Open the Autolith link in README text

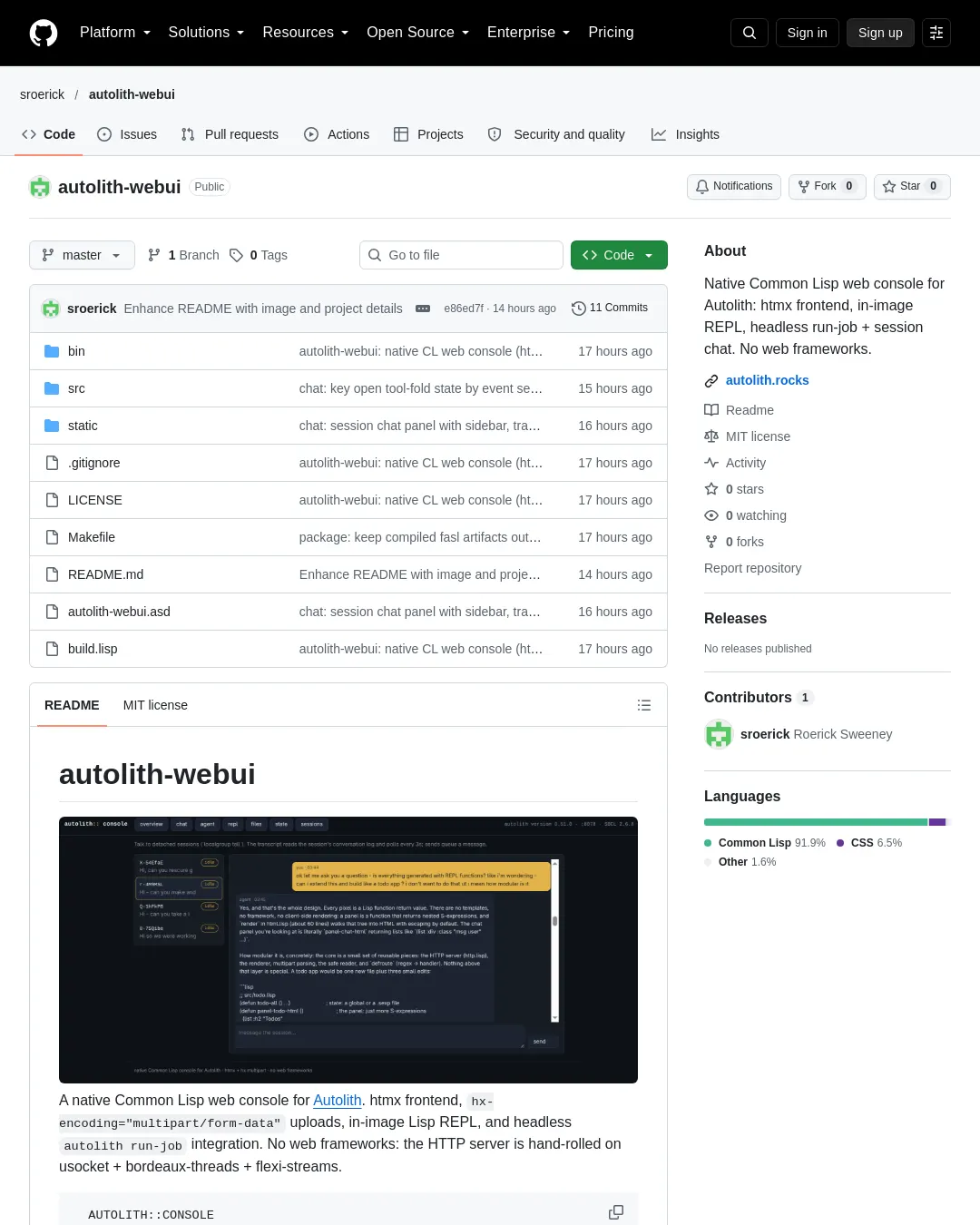338,1100
